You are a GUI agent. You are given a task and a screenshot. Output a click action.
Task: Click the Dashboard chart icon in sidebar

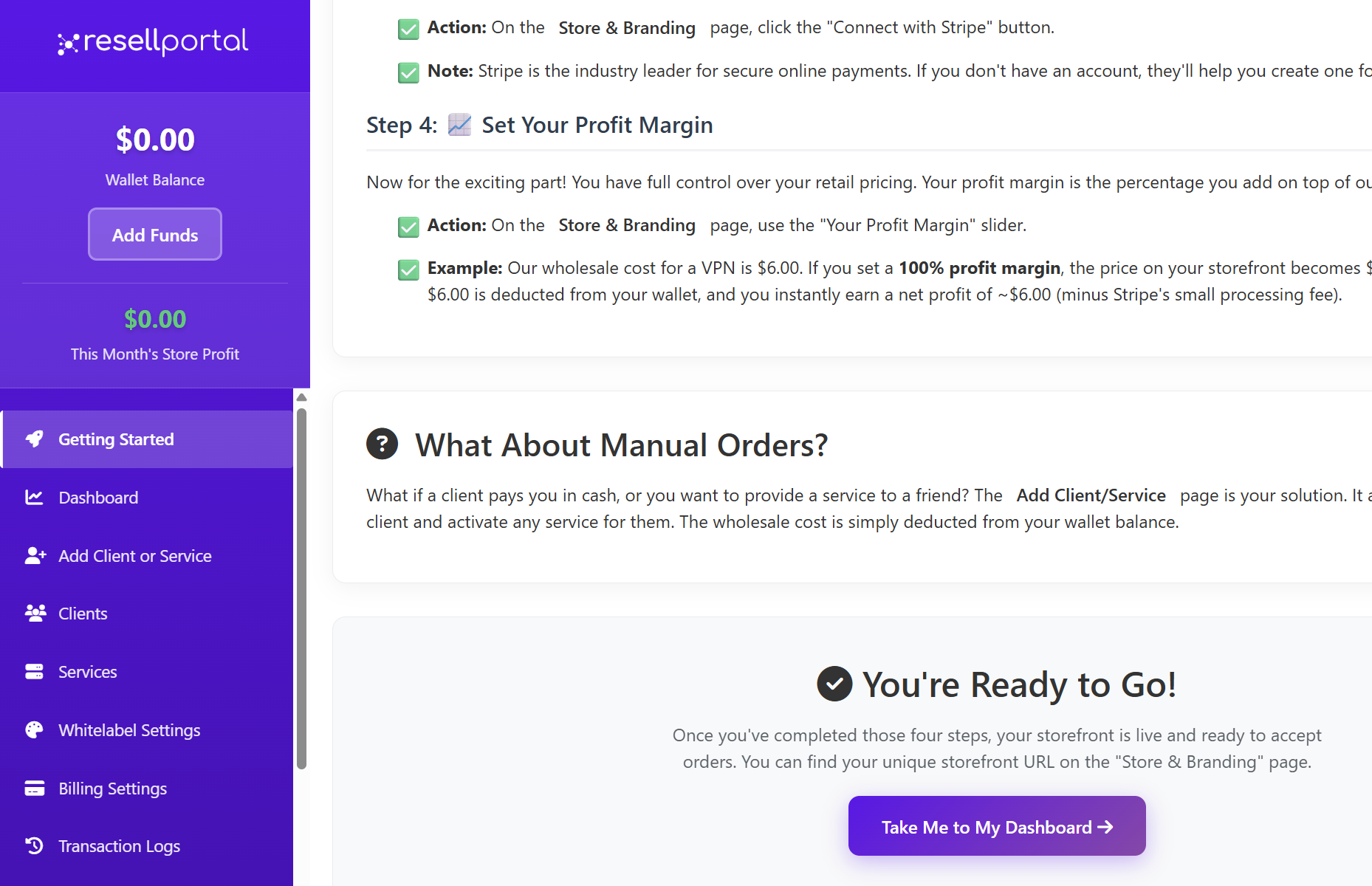click(34, 498)
